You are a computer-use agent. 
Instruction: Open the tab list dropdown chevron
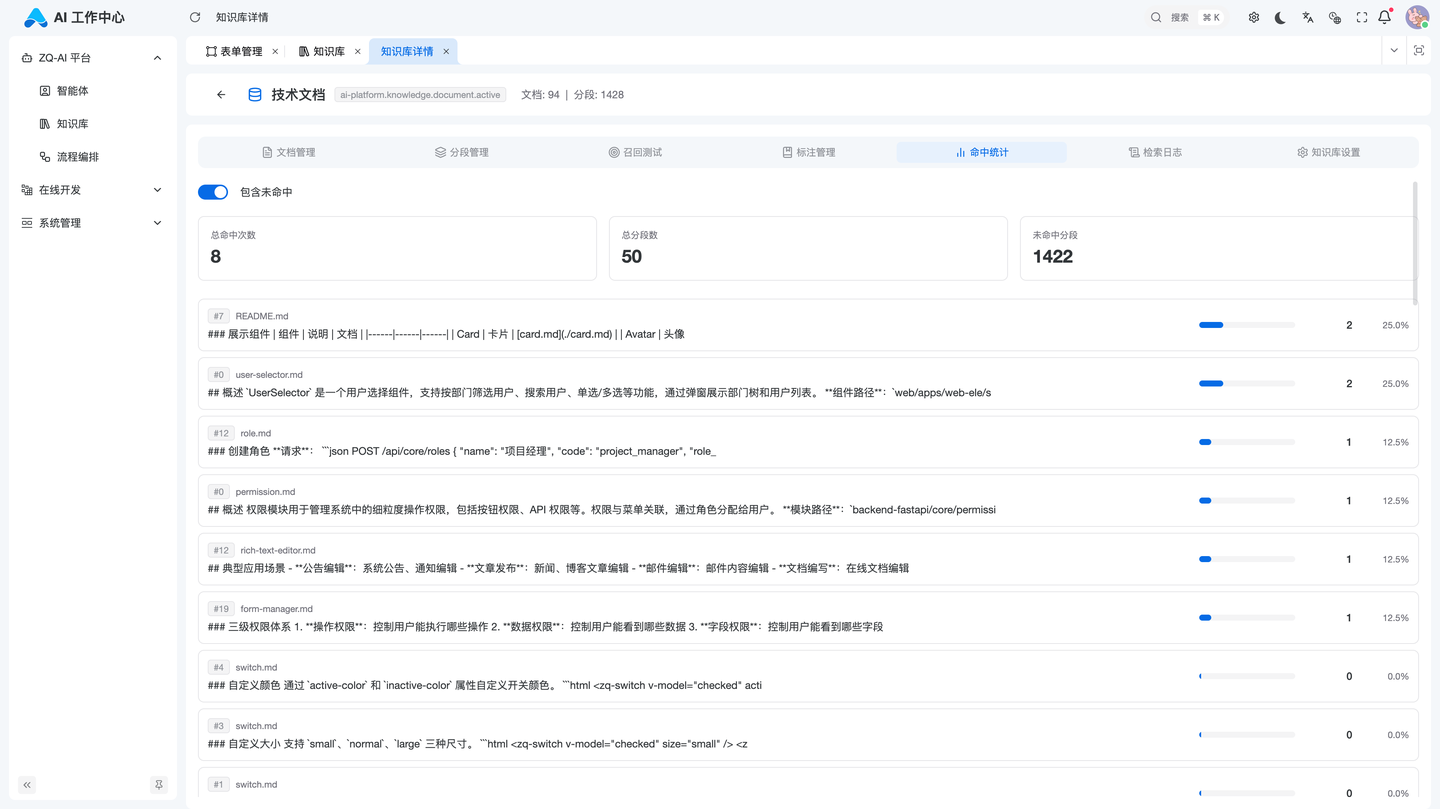tap(1394, 51)
